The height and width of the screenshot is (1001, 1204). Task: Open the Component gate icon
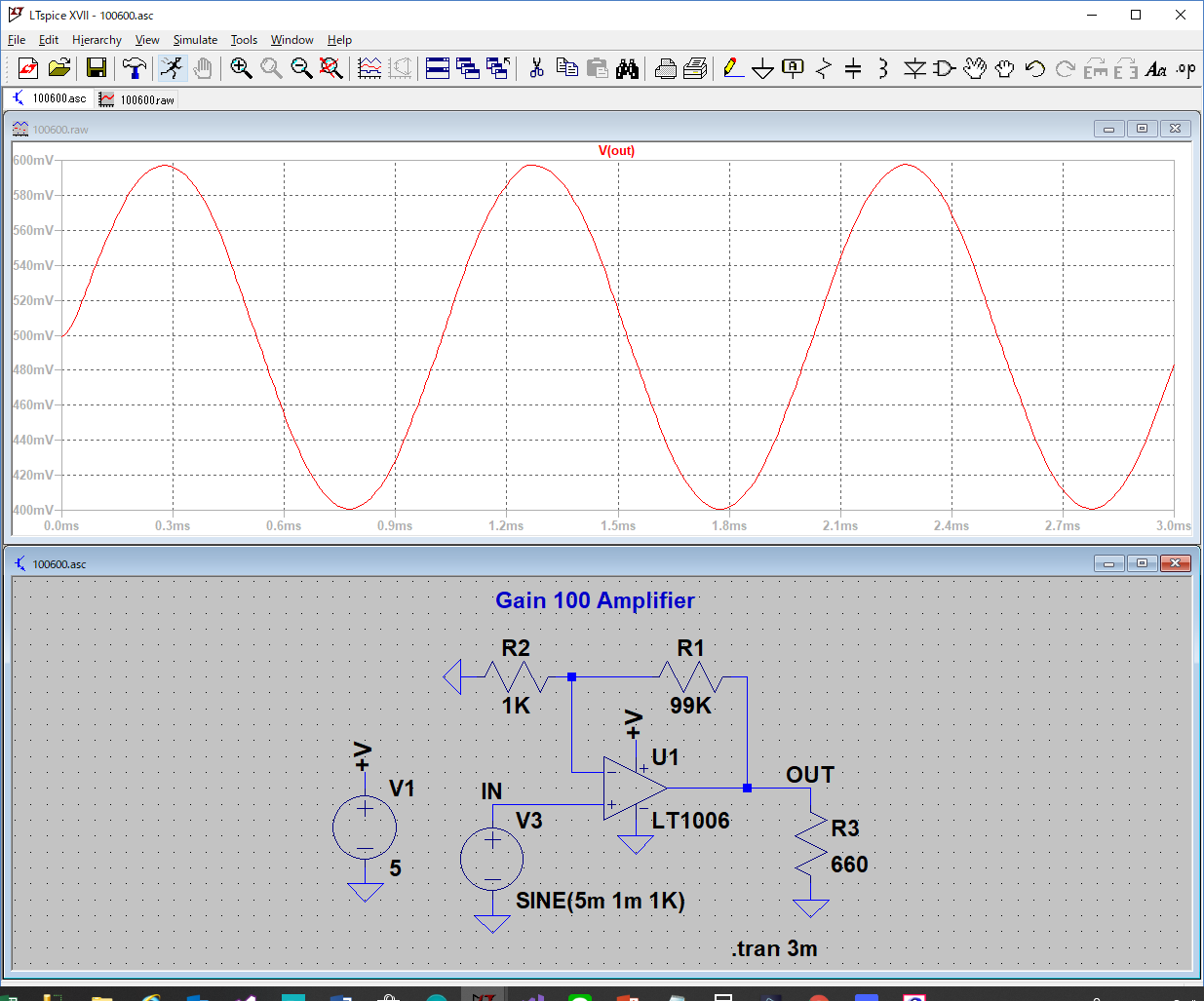tap(944, 68)
